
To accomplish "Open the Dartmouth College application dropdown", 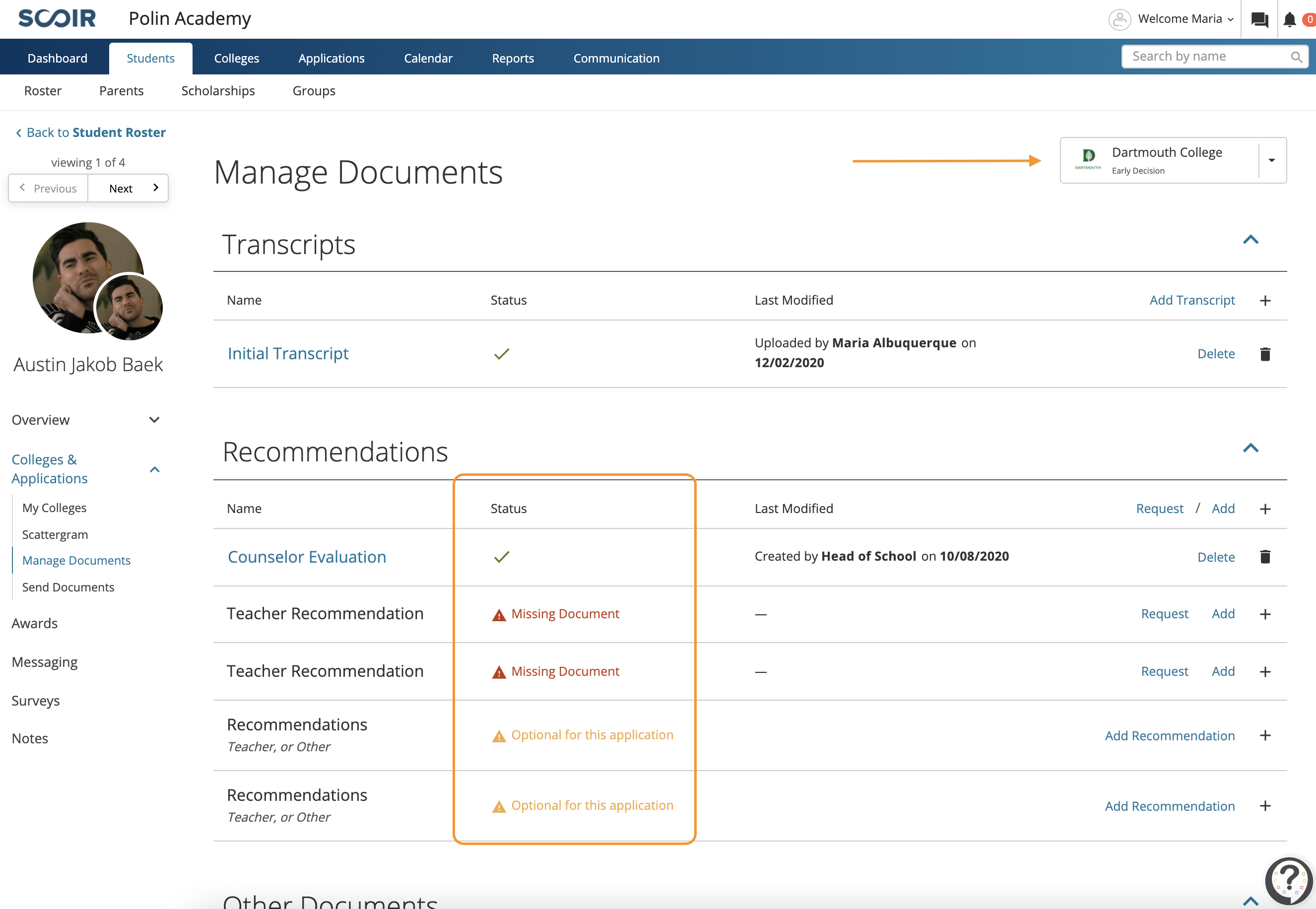I will [1271, 161].
